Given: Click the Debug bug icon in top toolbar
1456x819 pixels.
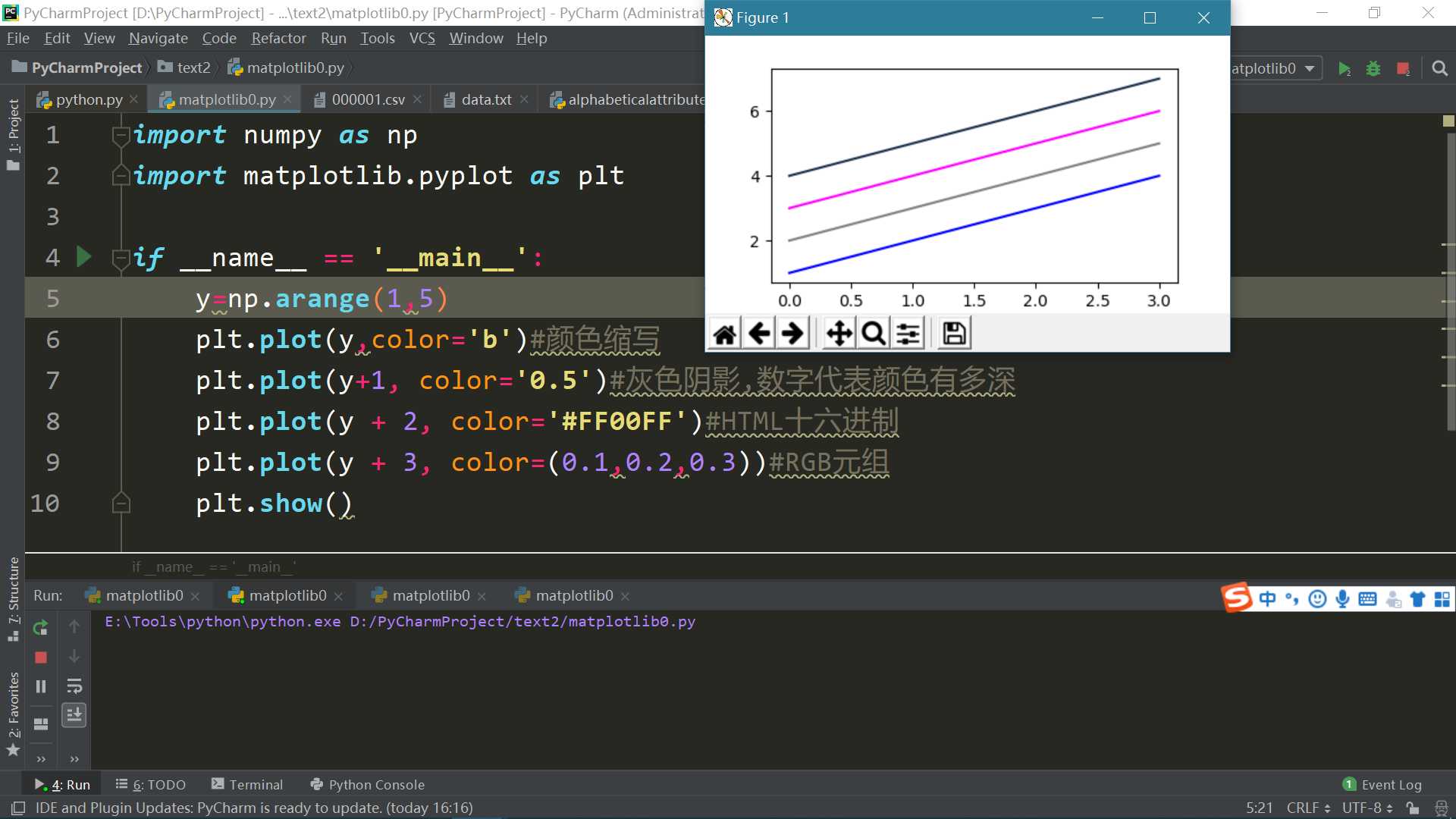Looking at the screenshot, I should 1373,69.
